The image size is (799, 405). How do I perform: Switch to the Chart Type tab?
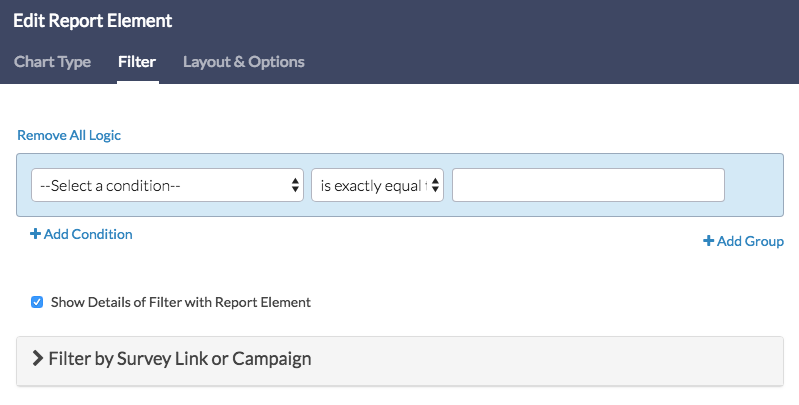click(52, 62)
